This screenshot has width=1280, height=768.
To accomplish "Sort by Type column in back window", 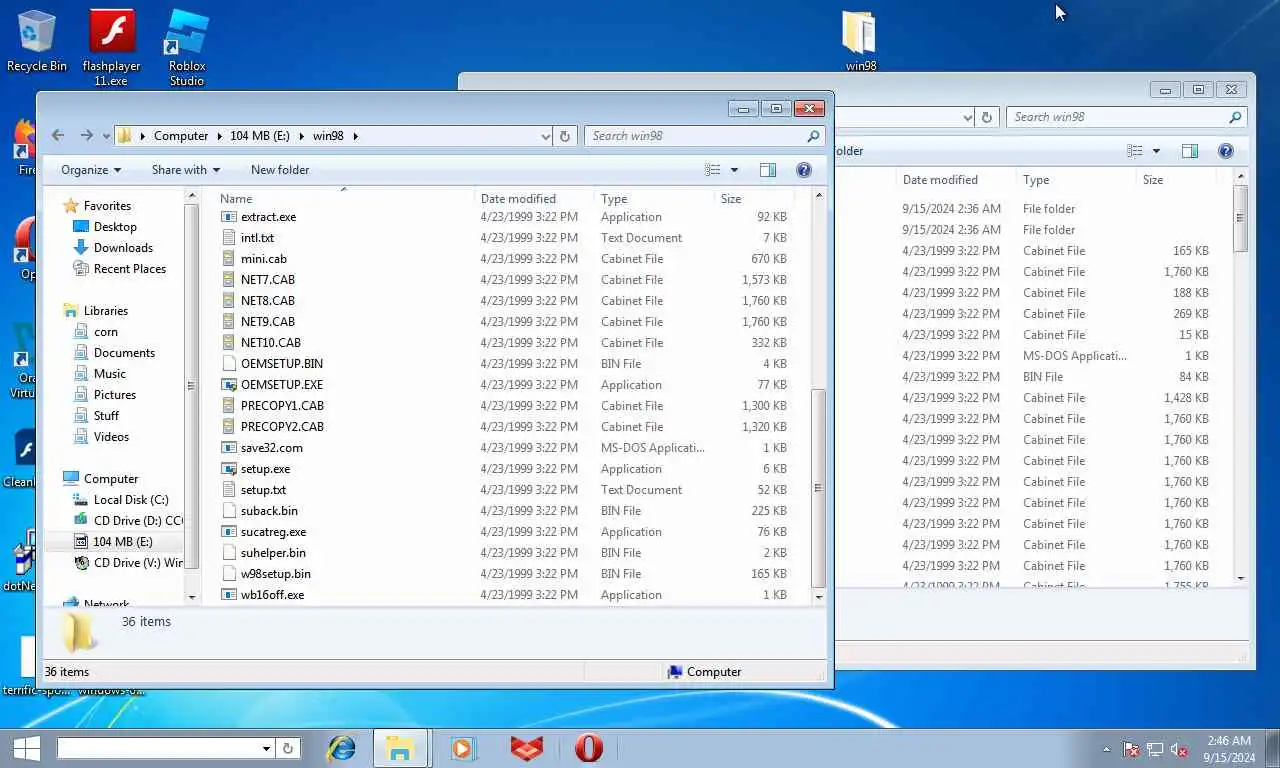I will (x=1076, y=180).
